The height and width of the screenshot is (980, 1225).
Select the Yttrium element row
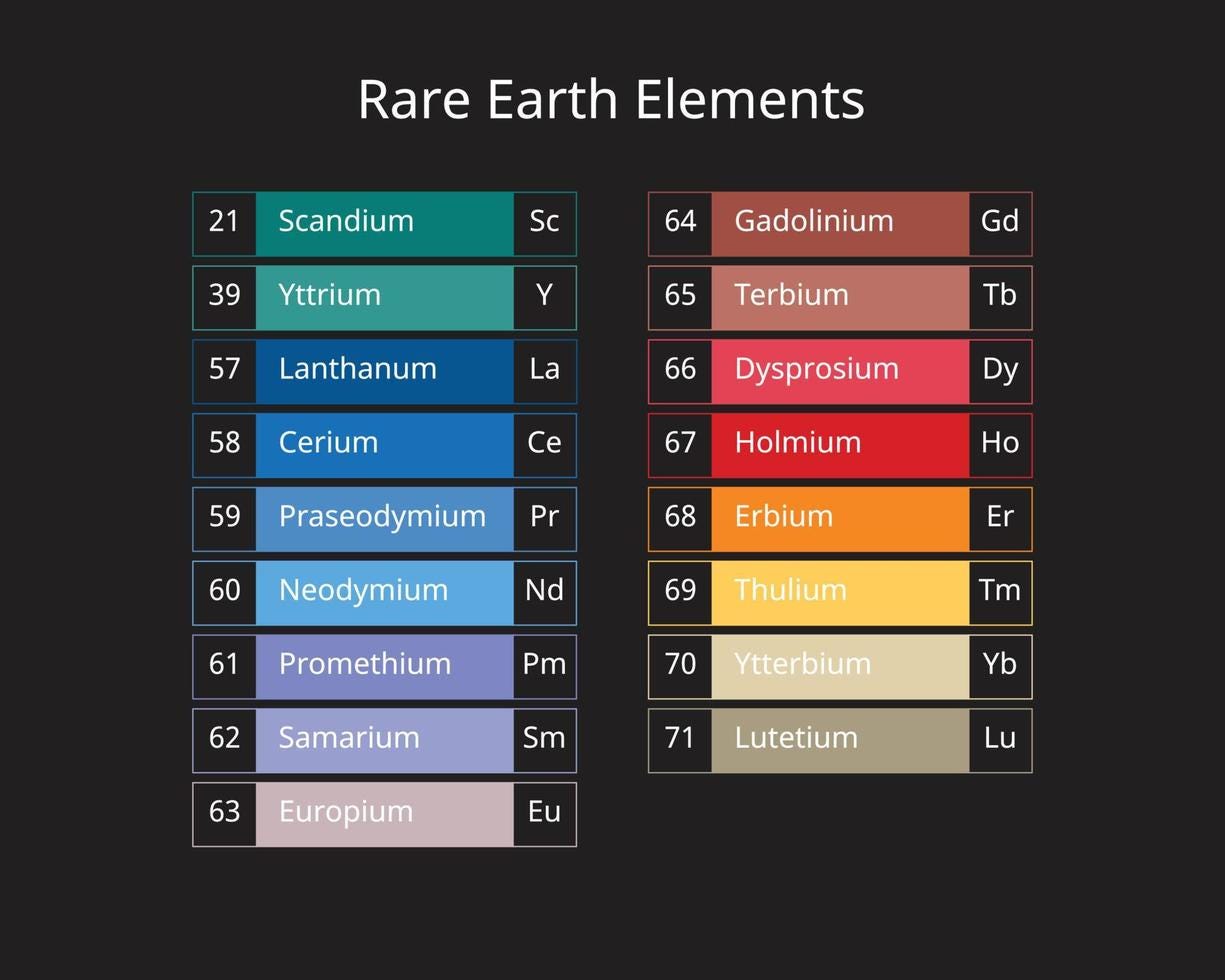pyautogui.click(x=384, y=296)
